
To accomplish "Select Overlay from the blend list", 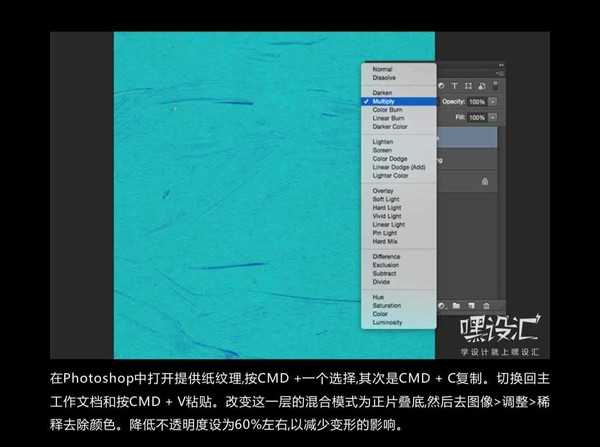I will coord(383,191).
